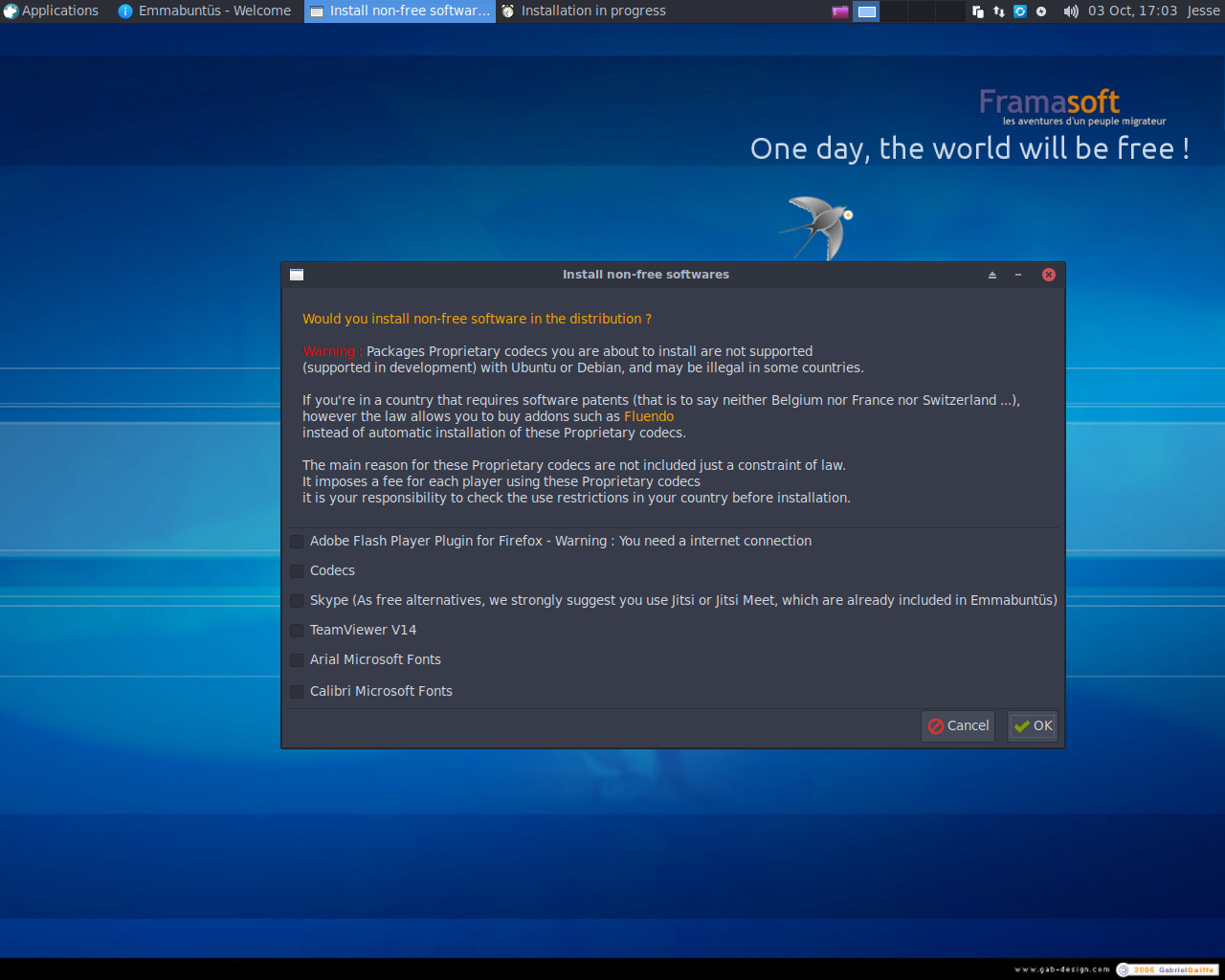Select the first highlighted workspace

point(866,11)
